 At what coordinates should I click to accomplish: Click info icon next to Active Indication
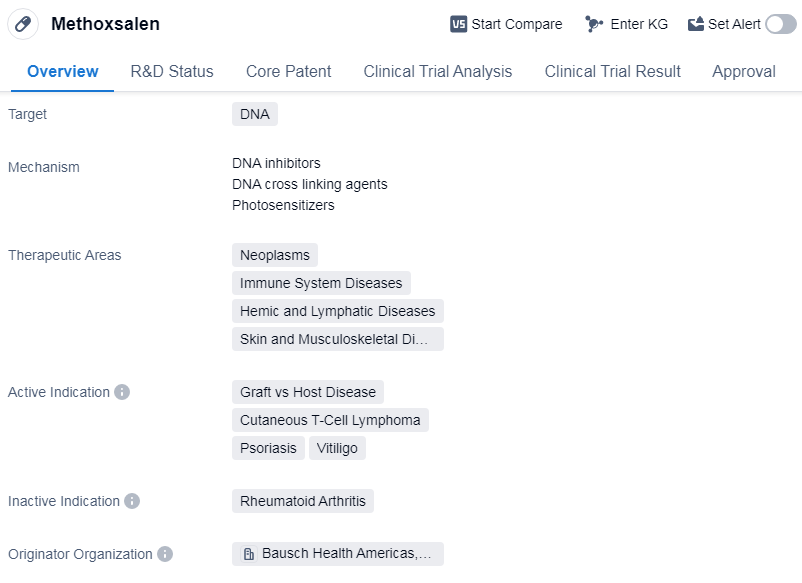point(122,392)
